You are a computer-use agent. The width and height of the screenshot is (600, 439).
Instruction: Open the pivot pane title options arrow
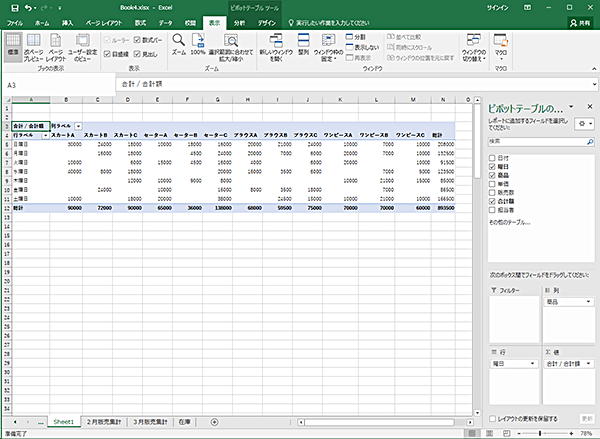pyautogui.click(x=571, y=107)
